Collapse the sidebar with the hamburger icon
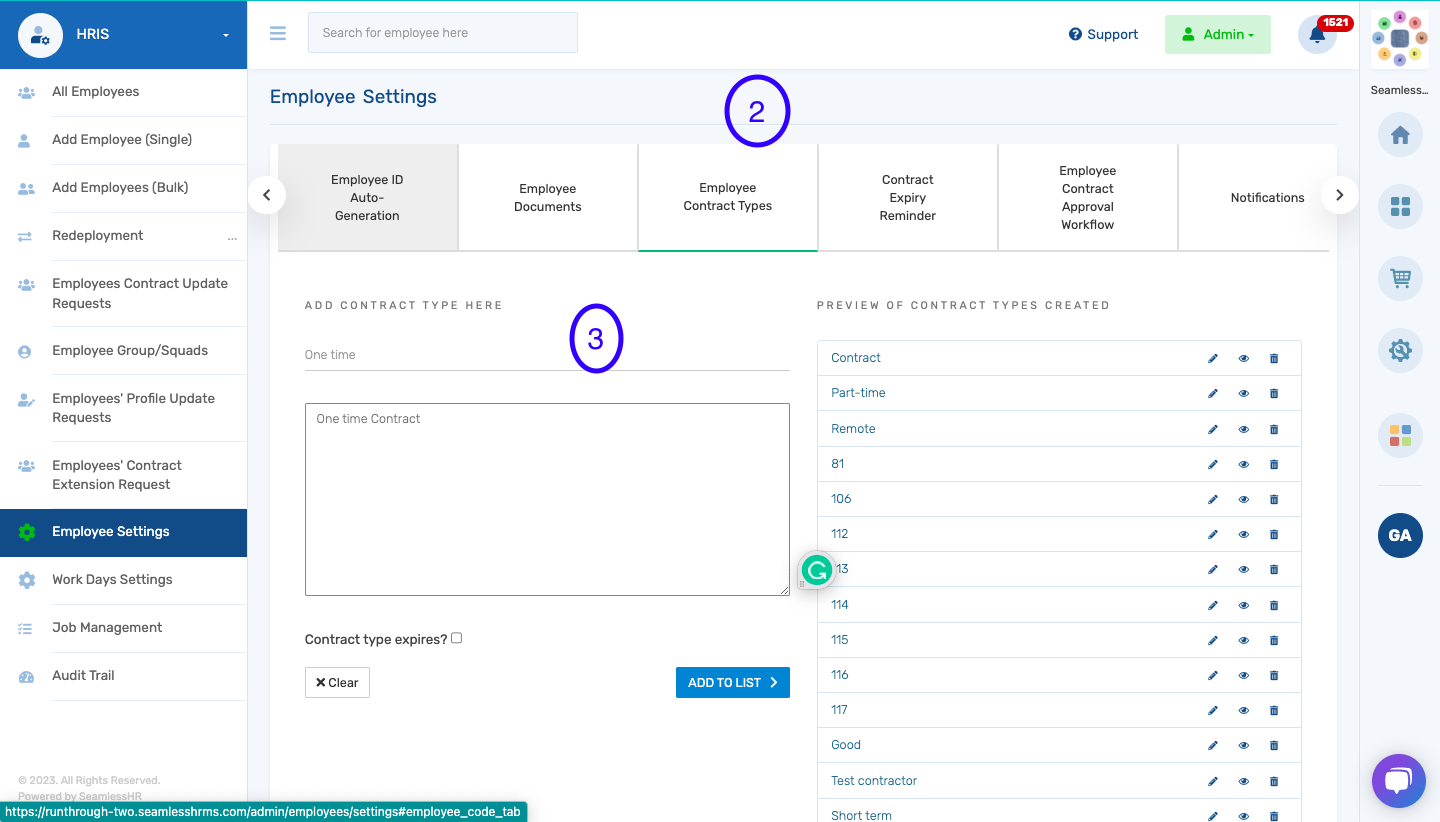1440x822 pixels. coord(277,33)
